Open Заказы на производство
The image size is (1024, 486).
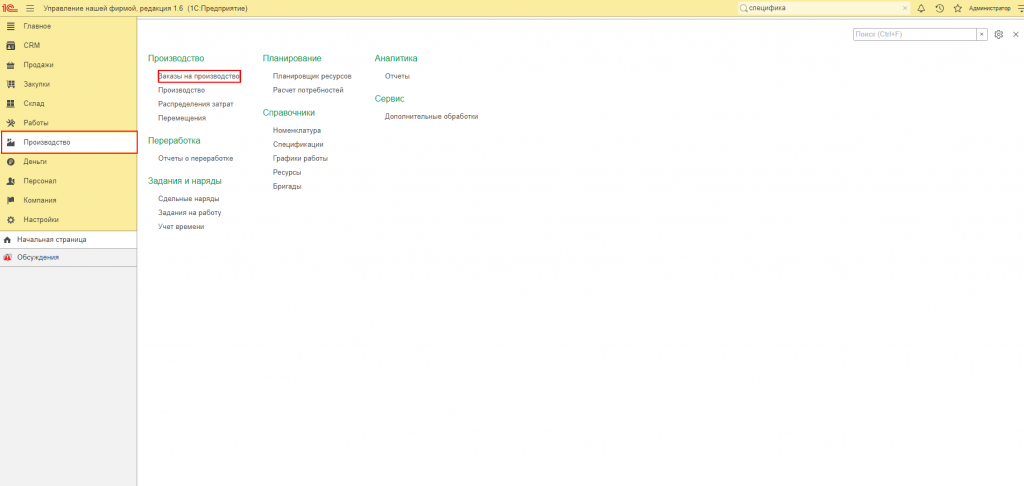point(199,76)
